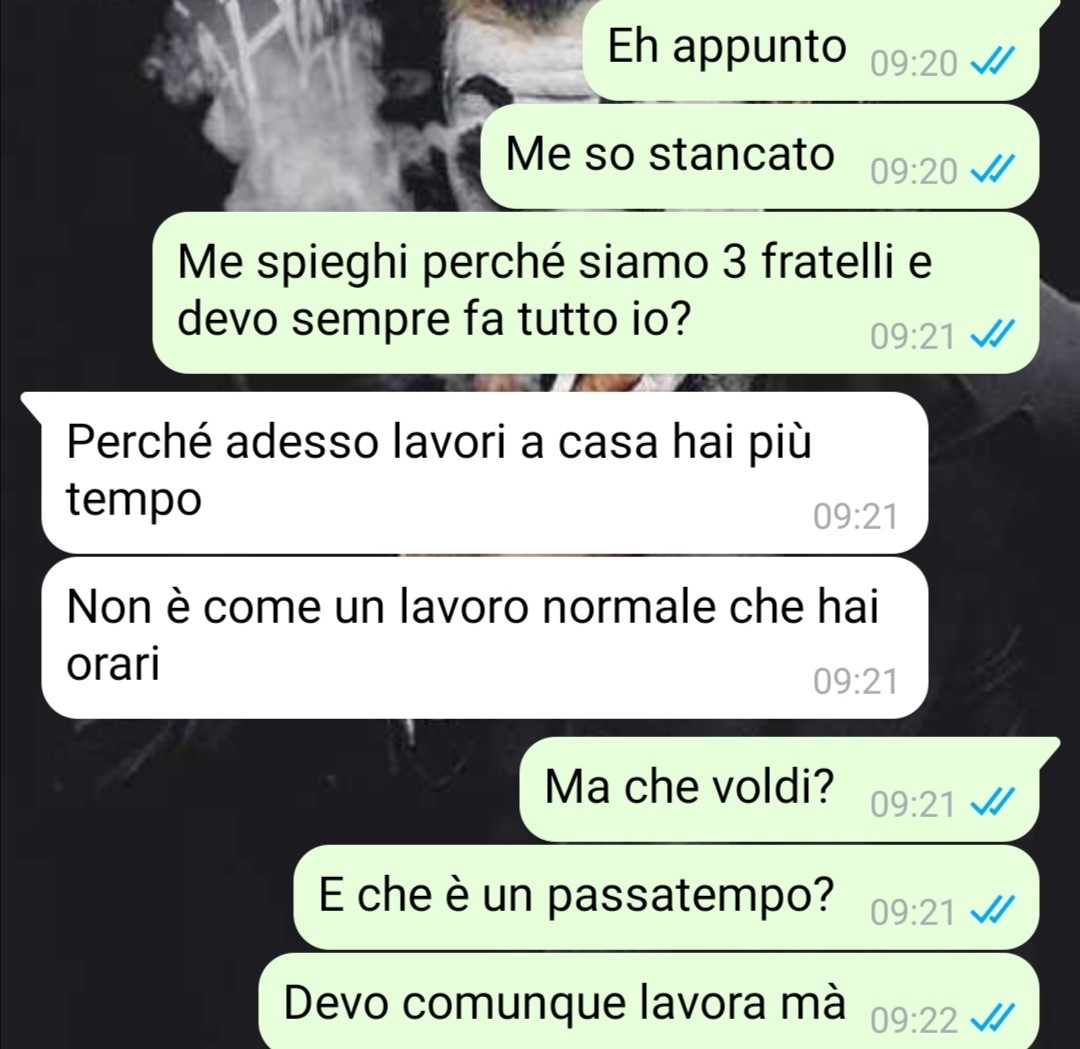Click the blue ticks next to 'Ma che voldi?'

[992, 804]
